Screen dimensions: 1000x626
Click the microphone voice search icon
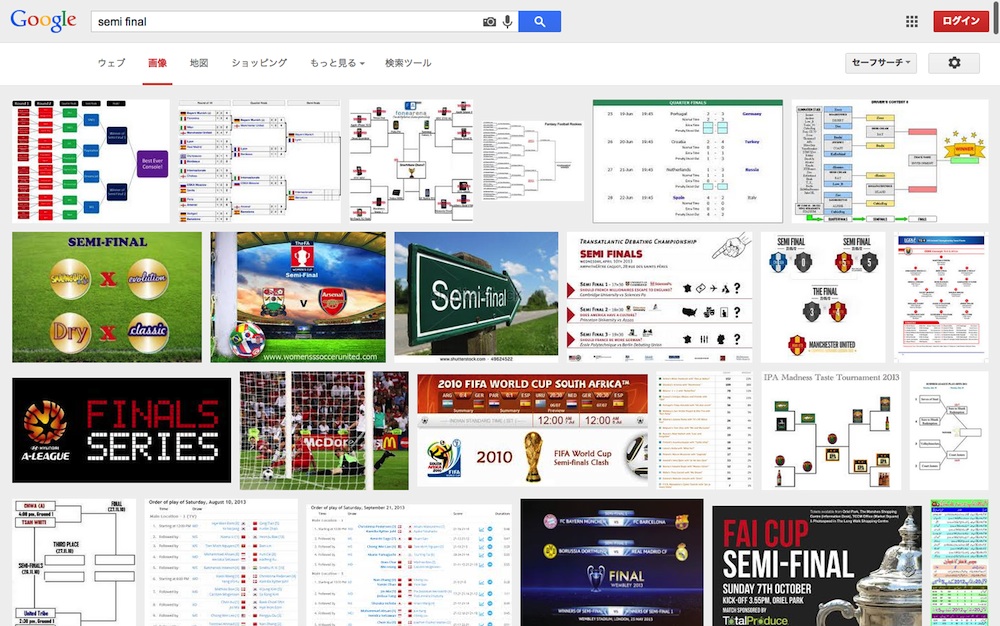click(x=508, y=22)
